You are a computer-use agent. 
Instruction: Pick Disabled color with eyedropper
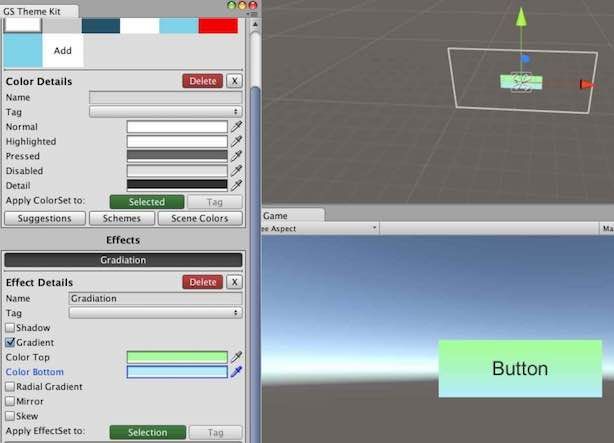[x=237, y=170]
